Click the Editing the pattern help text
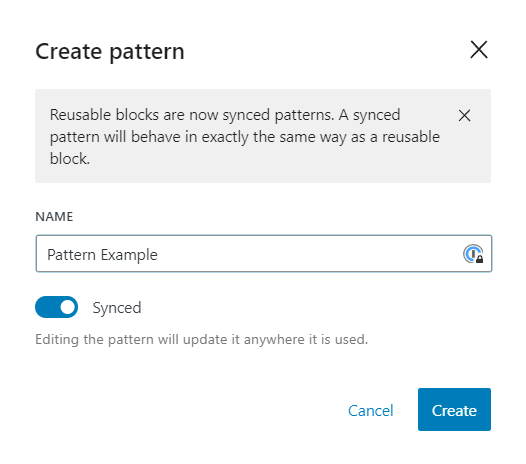The width and height of the screenshot is (526, 464). point(202,340)
